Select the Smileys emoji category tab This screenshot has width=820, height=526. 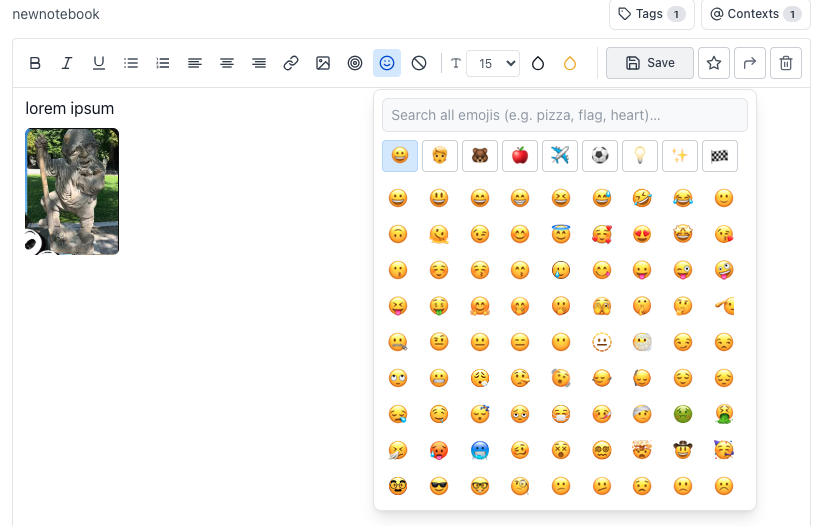point(400,156)
